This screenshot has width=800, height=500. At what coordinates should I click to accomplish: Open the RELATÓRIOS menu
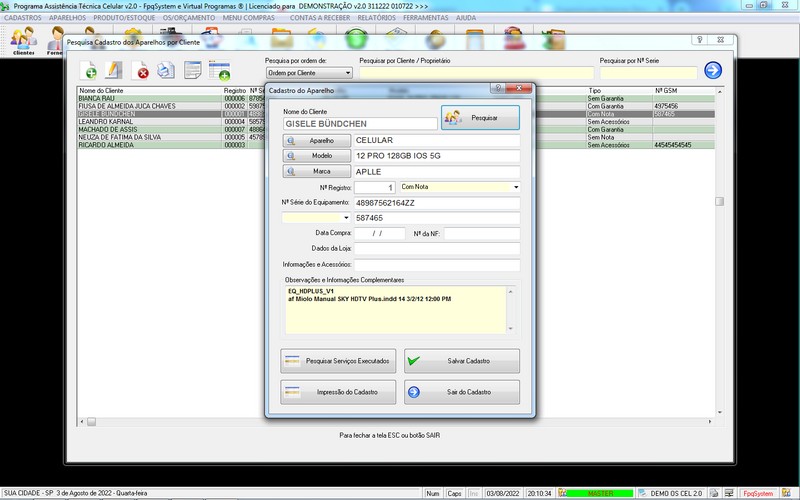click(x=375, y=18)
